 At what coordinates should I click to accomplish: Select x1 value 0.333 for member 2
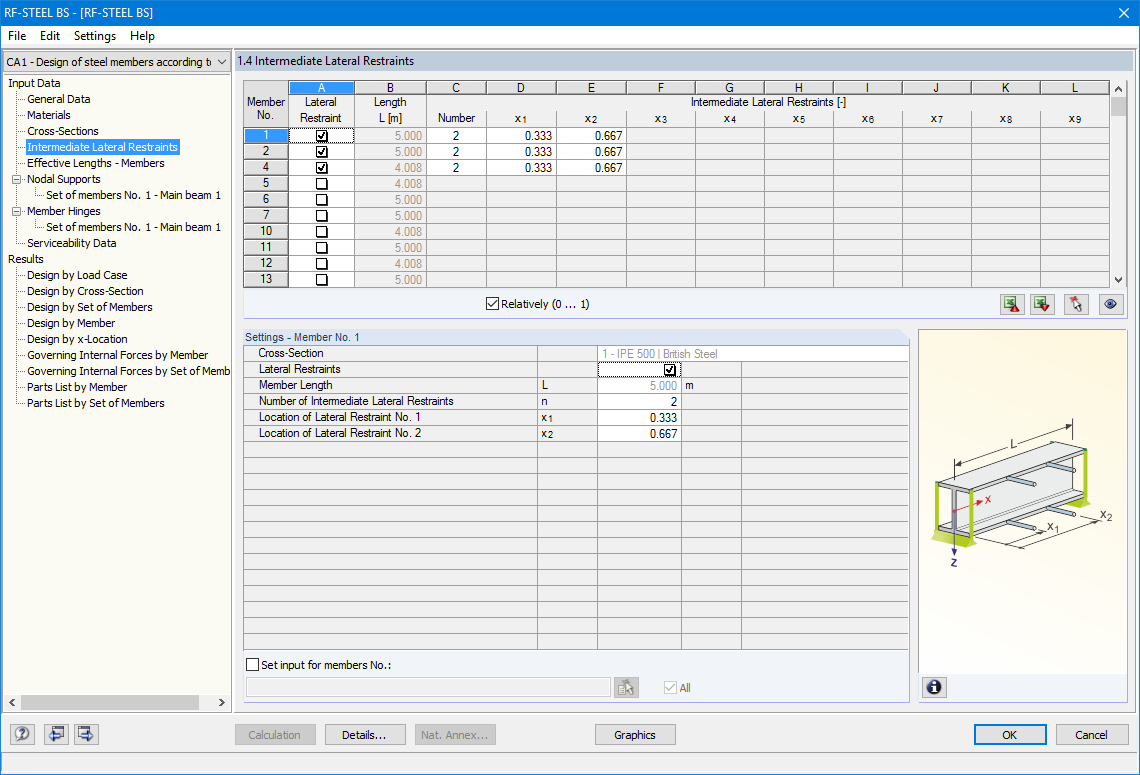click(521, 152)
